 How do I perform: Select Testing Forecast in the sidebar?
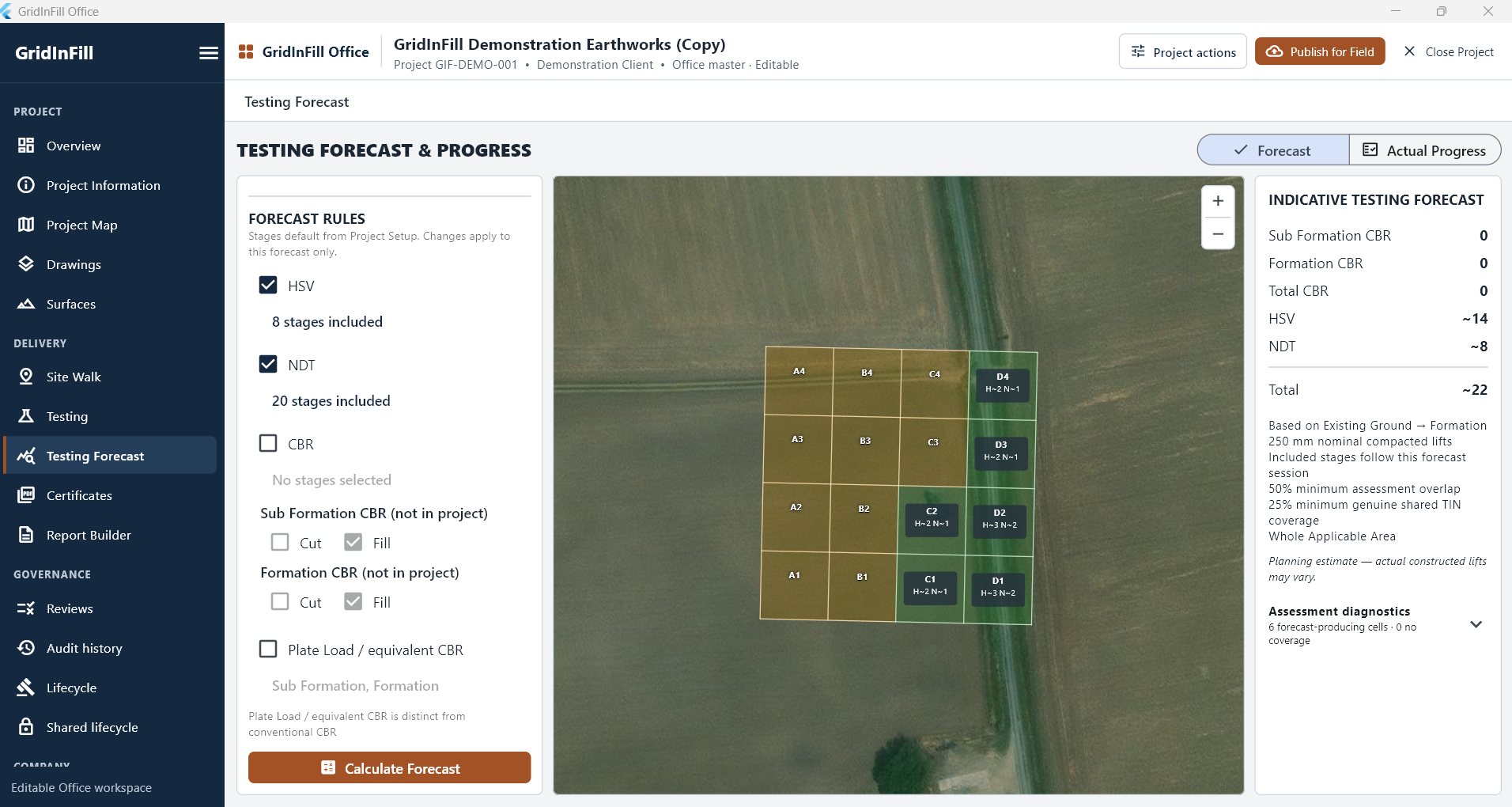pyautogui.click(x=111, y=456)
